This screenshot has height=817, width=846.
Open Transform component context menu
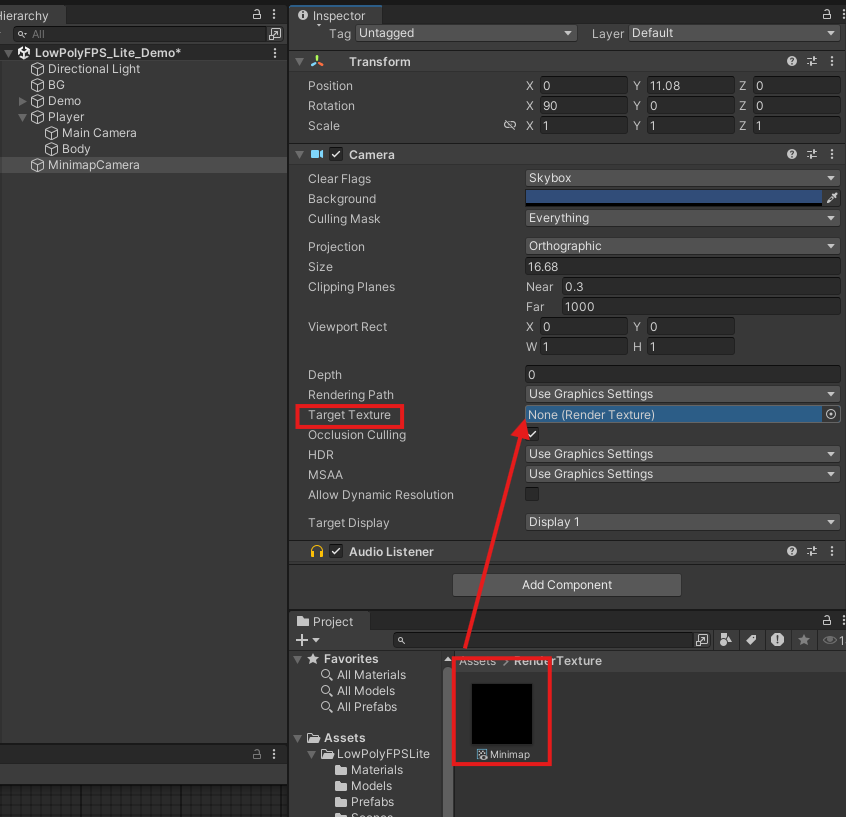click(832, 62)
